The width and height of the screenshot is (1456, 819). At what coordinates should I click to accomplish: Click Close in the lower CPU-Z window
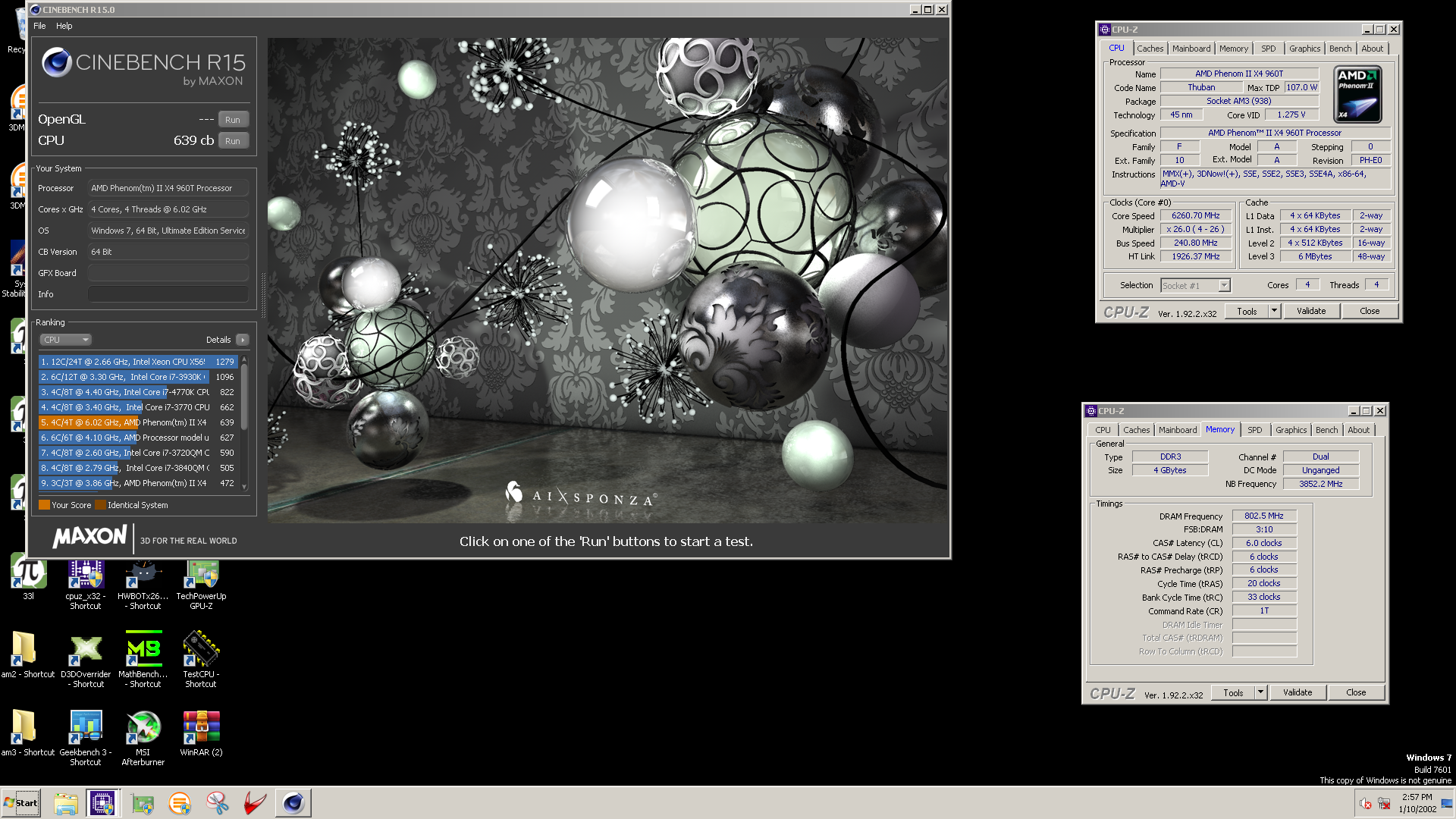(x=1356, y=693)
